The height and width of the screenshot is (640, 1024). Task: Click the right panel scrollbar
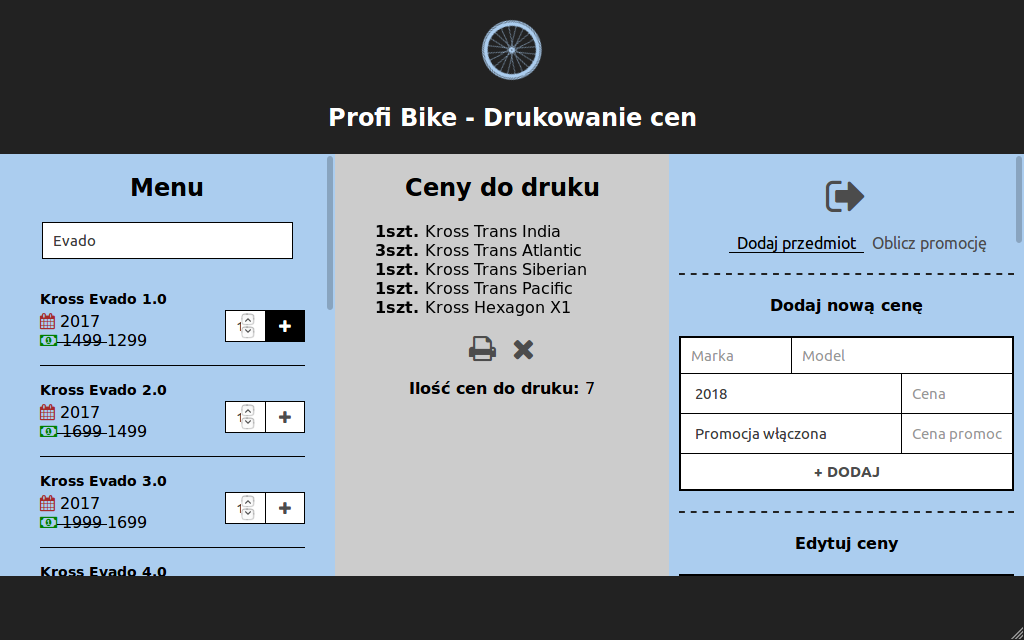pos(1019,199)
